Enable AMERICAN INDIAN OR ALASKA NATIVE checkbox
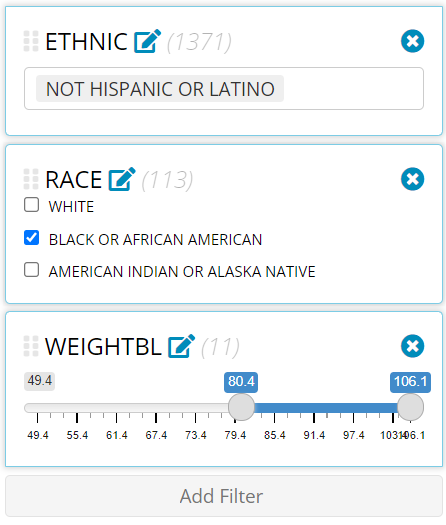 31,270
